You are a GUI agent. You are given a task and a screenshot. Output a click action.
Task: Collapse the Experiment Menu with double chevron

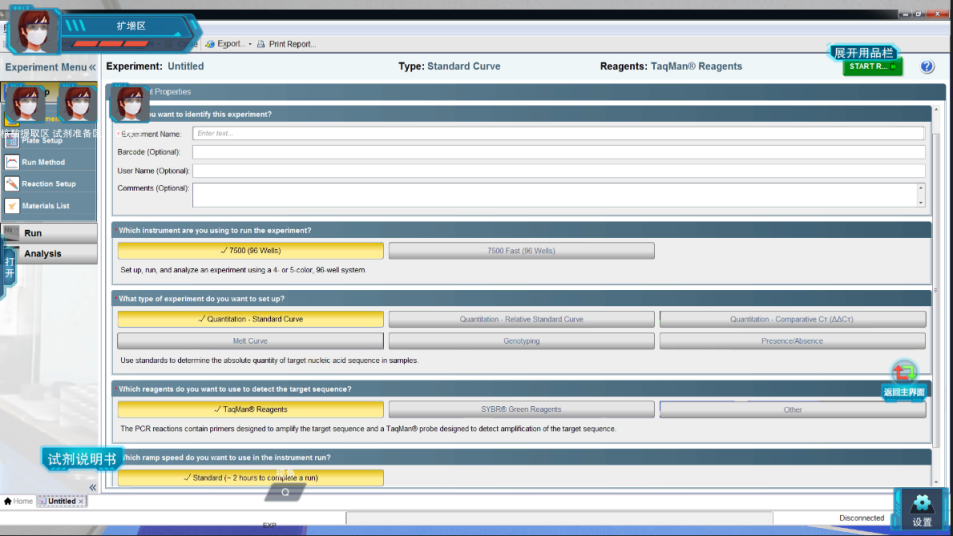click(x=92, y=67)
